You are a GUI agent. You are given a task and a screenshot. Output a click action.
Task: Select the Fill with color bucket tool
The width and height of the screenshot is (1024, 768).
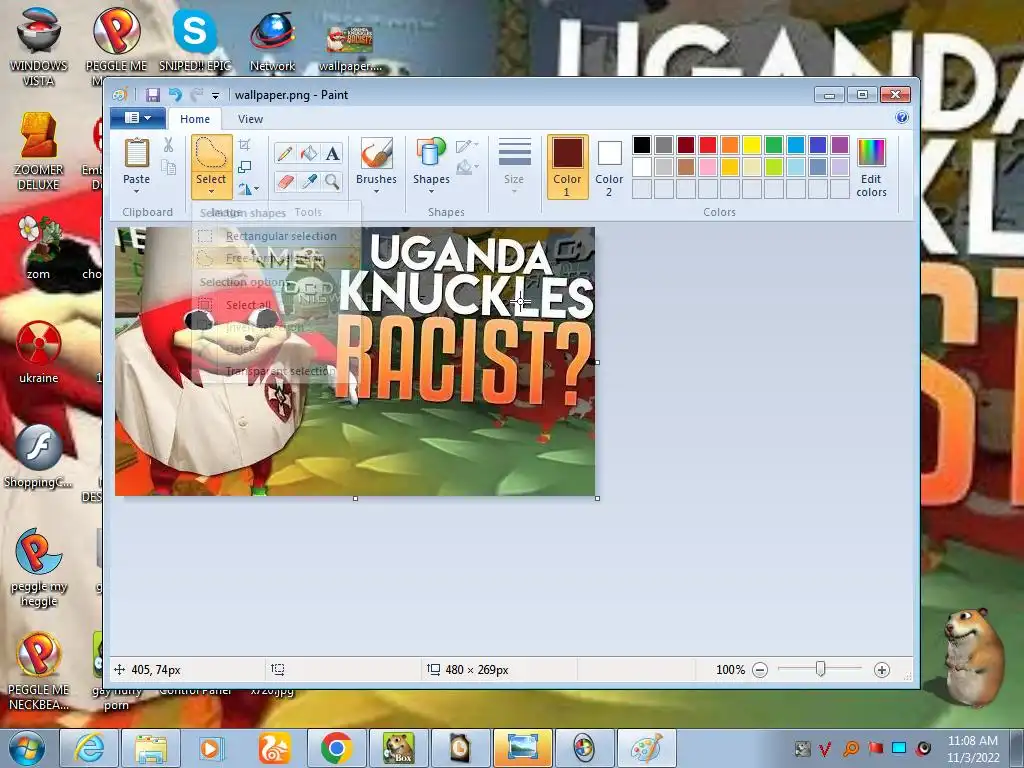tap(309, 153)
